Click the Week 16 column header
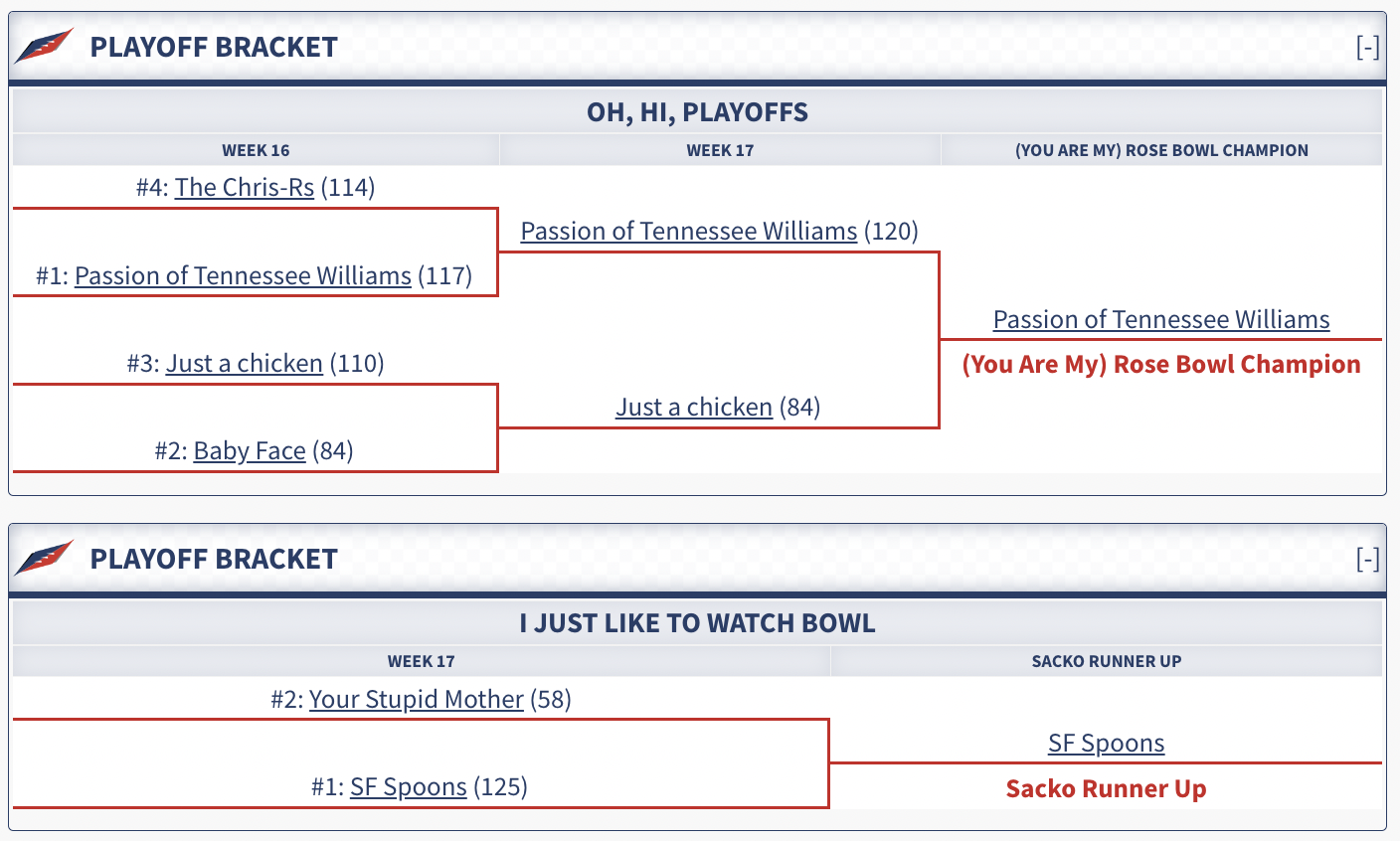Screen dimensions: 1400x841 [x=256, y=150]
